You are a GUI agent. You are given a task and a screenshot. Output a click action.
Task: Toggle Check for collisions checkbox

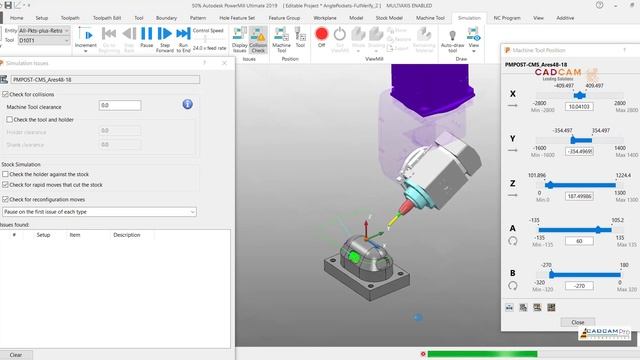coord(5,94)
